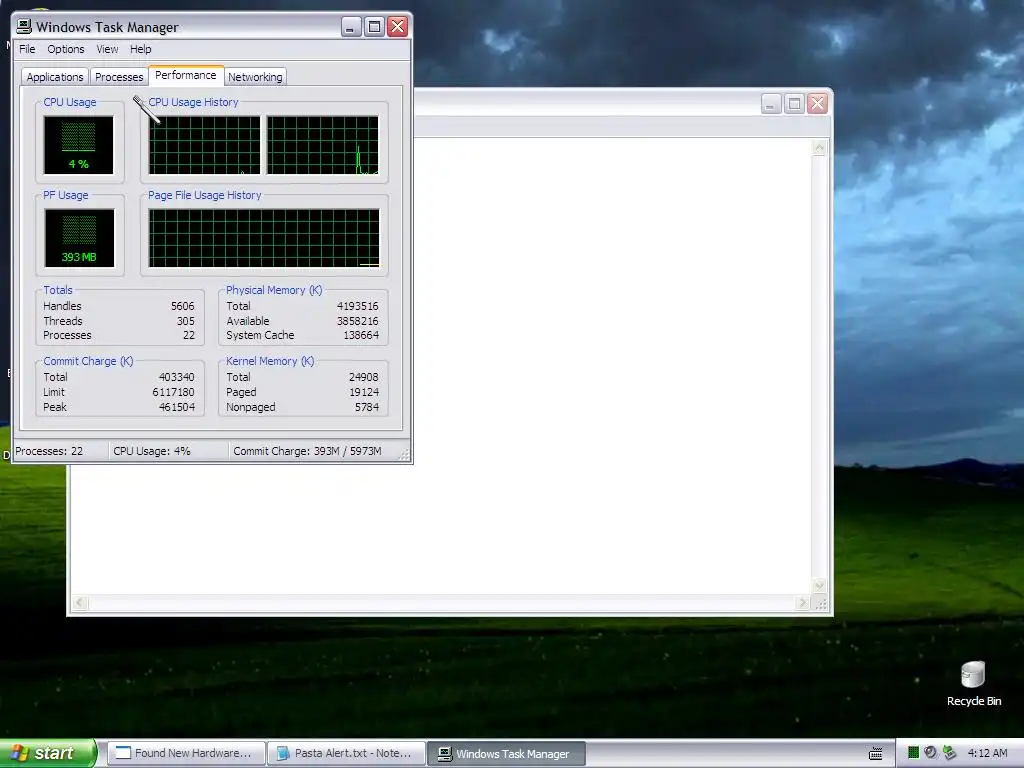
Task: Click Notepad horizontal scrollbar left arrow
Action: coord(80,603)
